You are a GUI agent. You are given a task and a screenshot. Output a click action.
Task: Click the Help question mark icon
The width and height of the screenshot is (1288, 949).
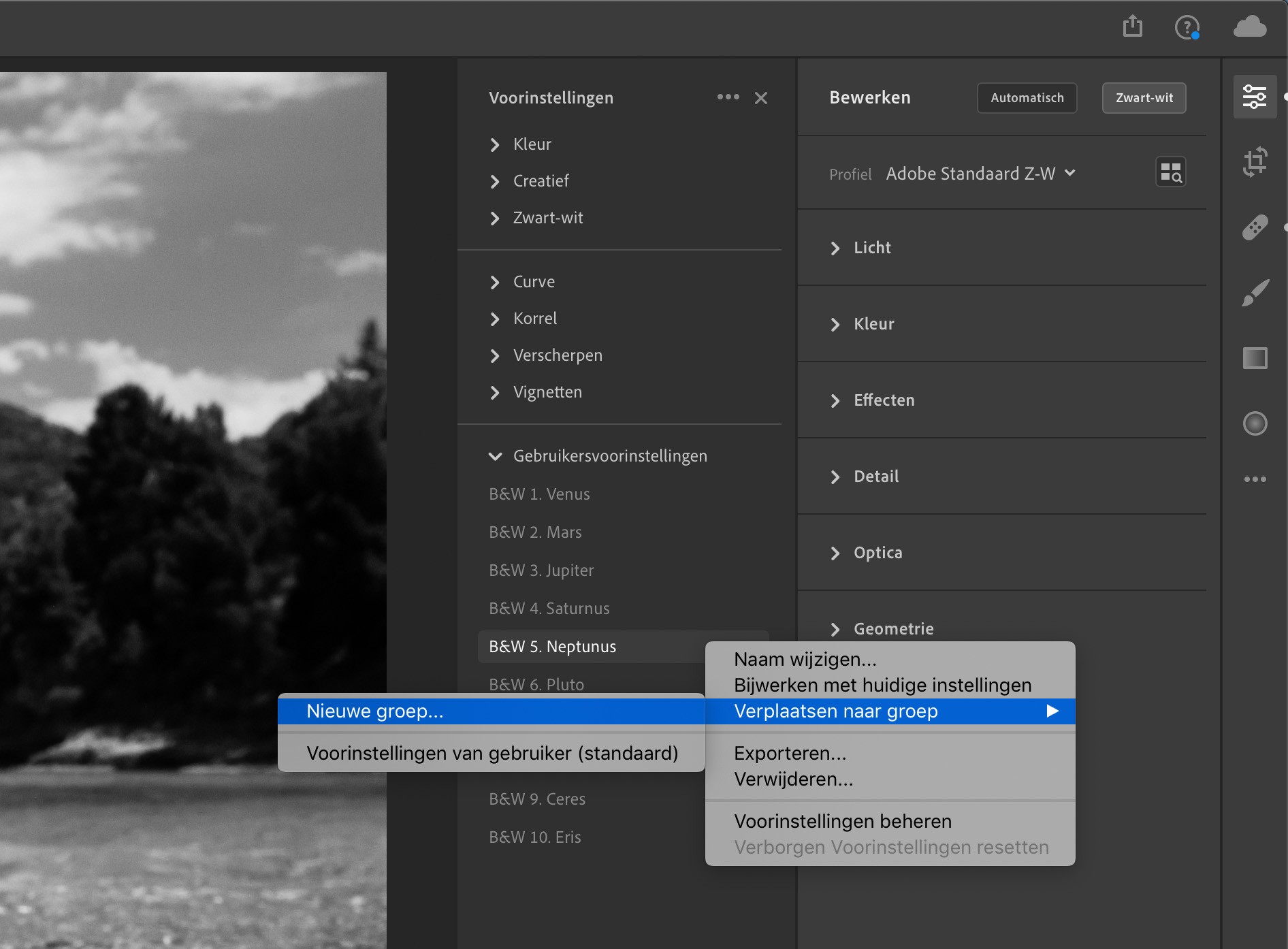pos(1187,27)
